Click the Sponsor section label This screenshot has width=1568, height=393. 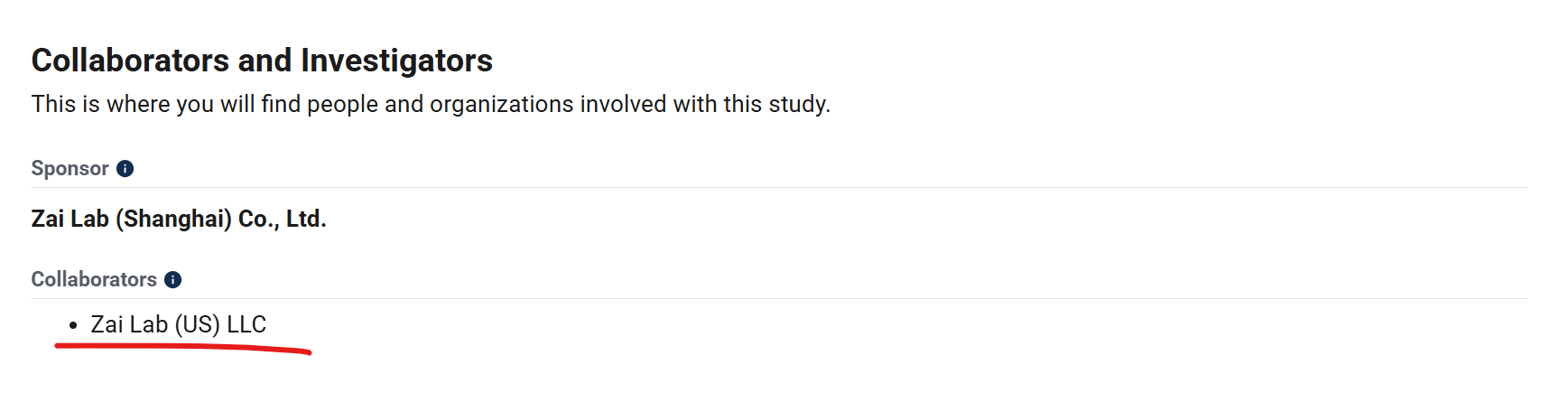click(70, 169)
